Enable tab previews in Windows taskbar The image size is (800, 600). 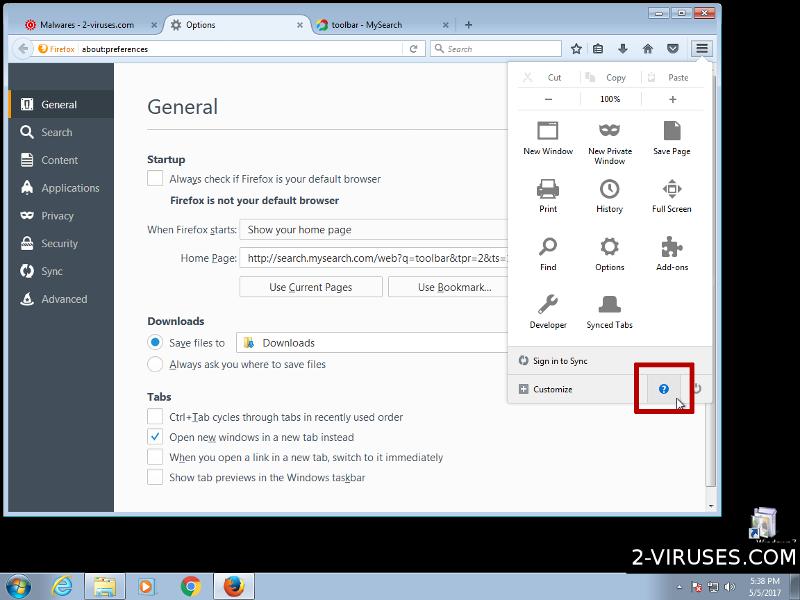pyautogui.click(x=155, y=477)
